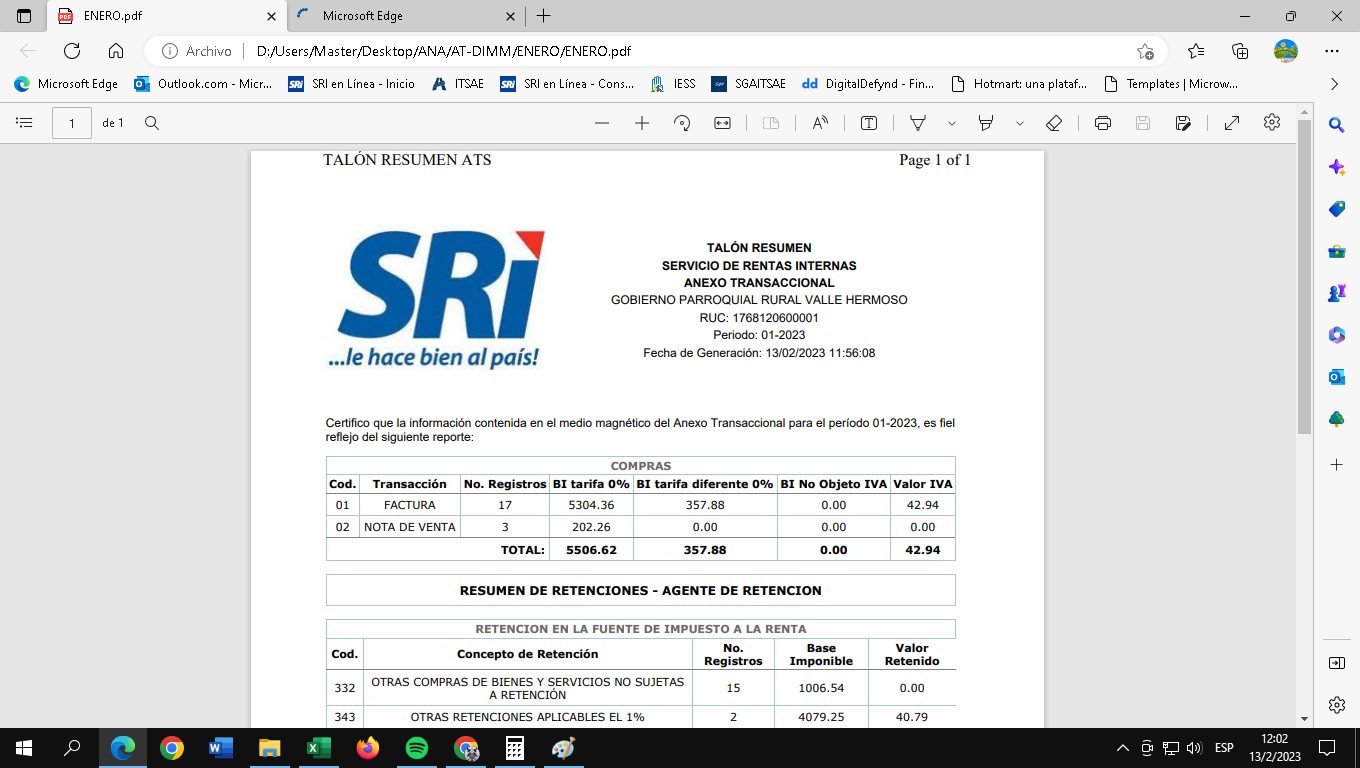Expand the Highlight tool options dropdown
The image size is (1360, 768).
(x=1019, y=123)
